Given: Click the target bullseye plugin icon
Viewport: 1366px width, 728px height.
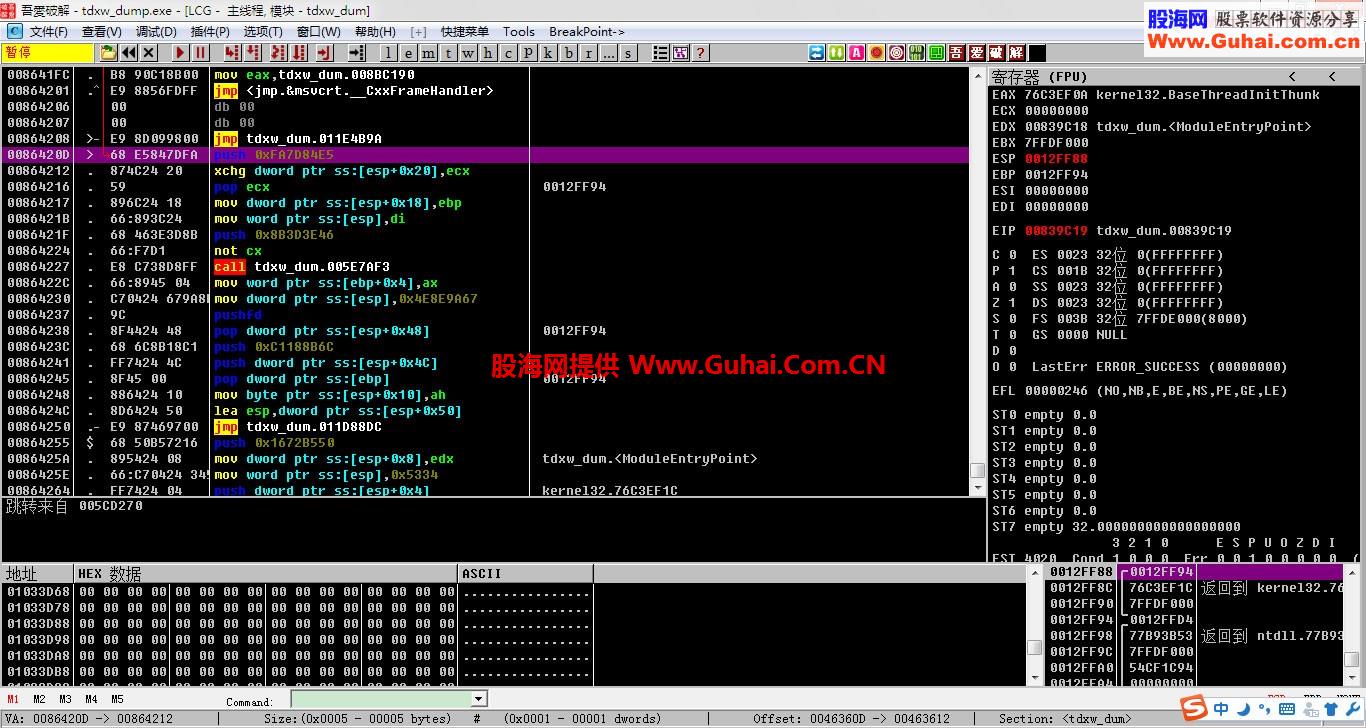Looking at the screenshot, I should tap(897, 53).
